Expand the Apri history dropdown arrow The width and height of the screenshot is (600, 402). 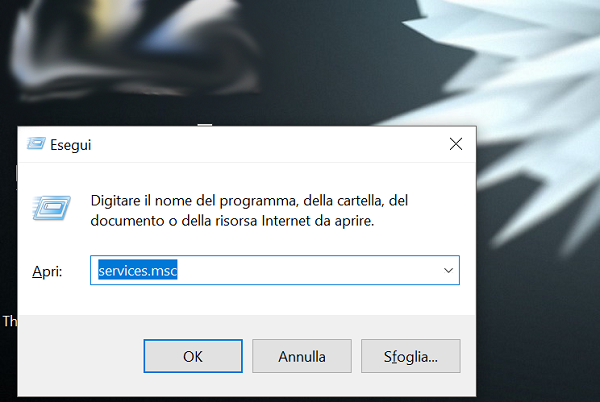click(448, 270)
